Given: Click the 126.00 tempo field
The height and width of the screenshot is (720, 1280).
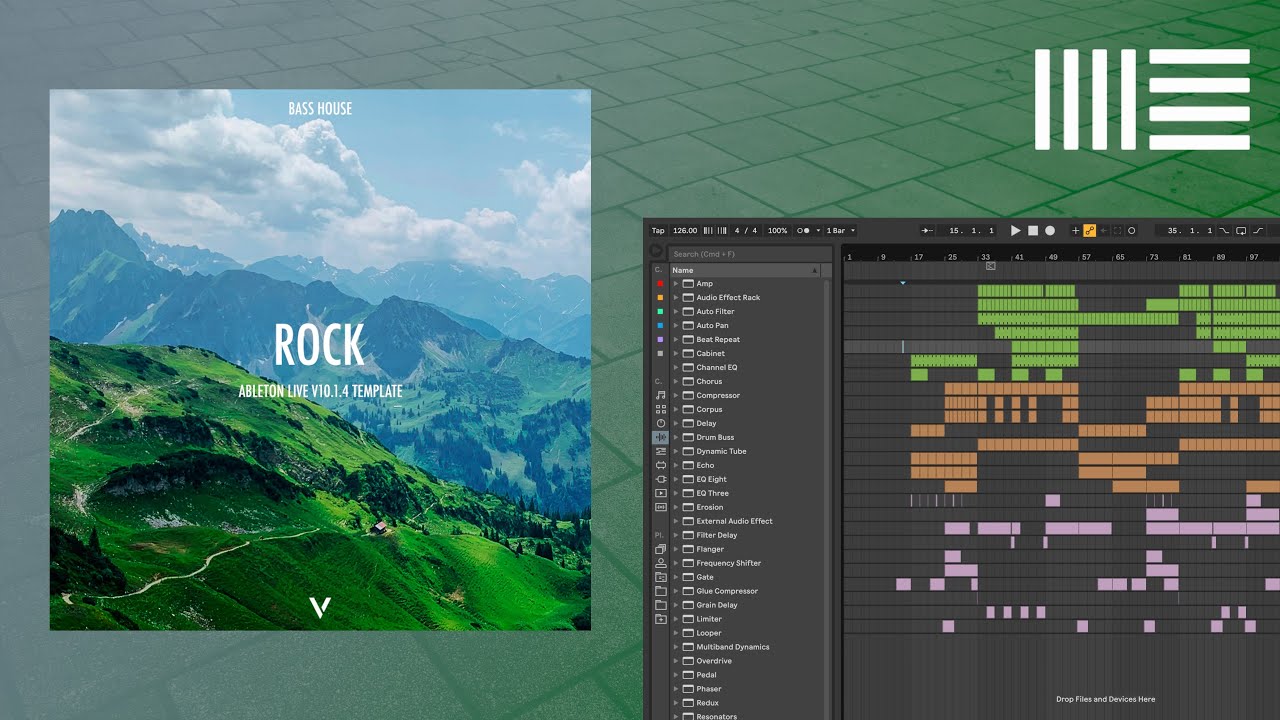Looking at the screenshot, I should pyautogui.click(x=685, y=231).
